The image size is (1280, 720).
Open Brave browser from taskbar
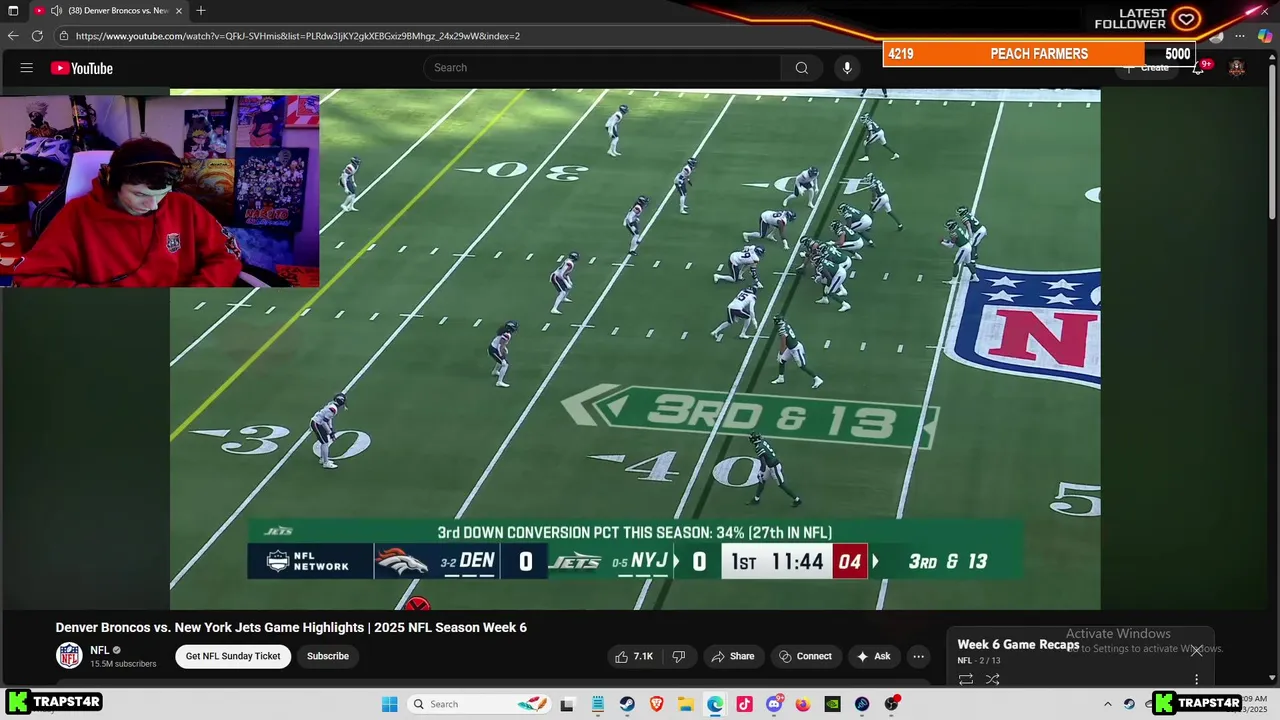(657, 704)
